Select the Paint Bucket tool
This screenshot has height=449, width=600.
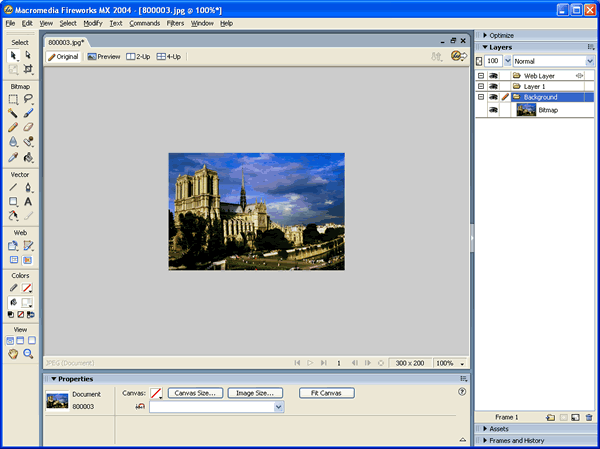[x=28, y=157]
